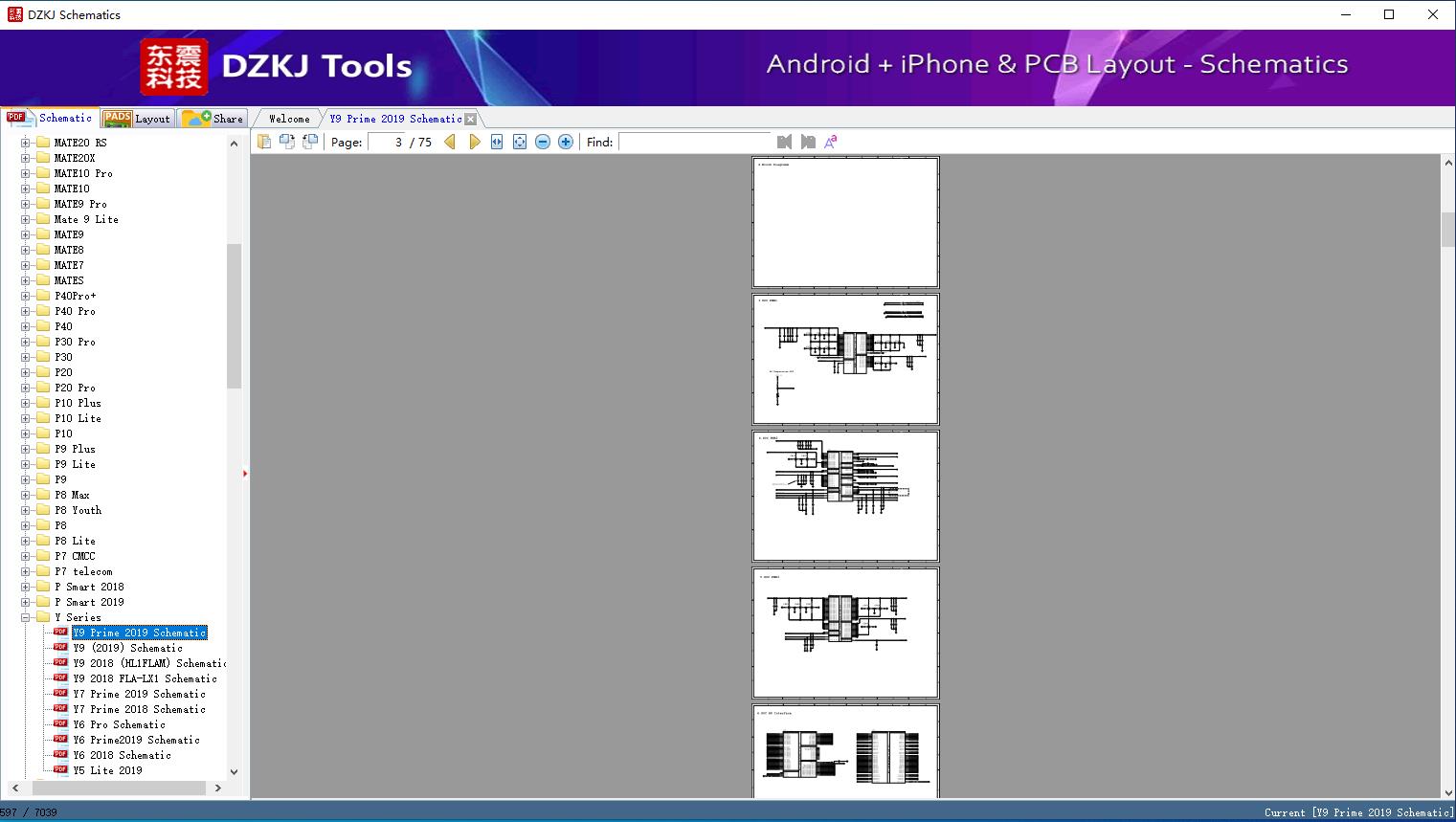Image resolution: width=1456 pixels, height=822 pixels.
Task: Click the folder icon next to P30 Pro
Action: [42, 342]
